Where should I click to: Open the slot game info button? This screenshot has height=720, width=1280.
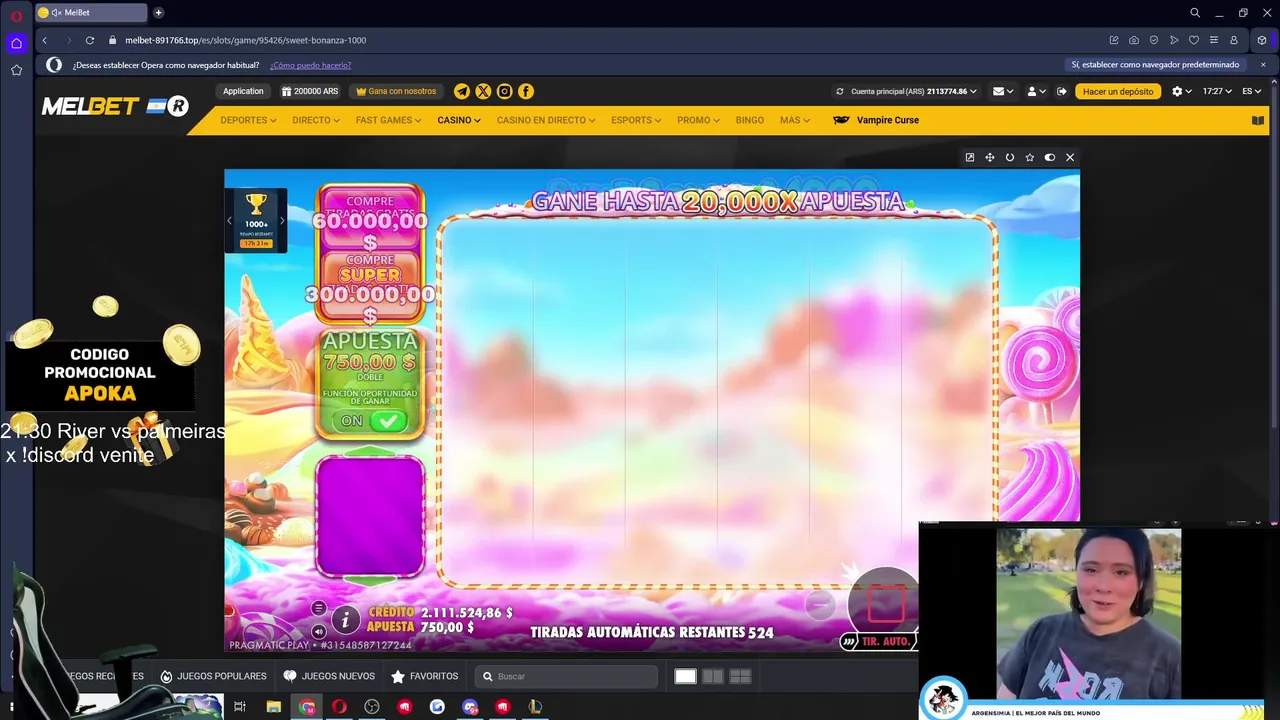345,620
